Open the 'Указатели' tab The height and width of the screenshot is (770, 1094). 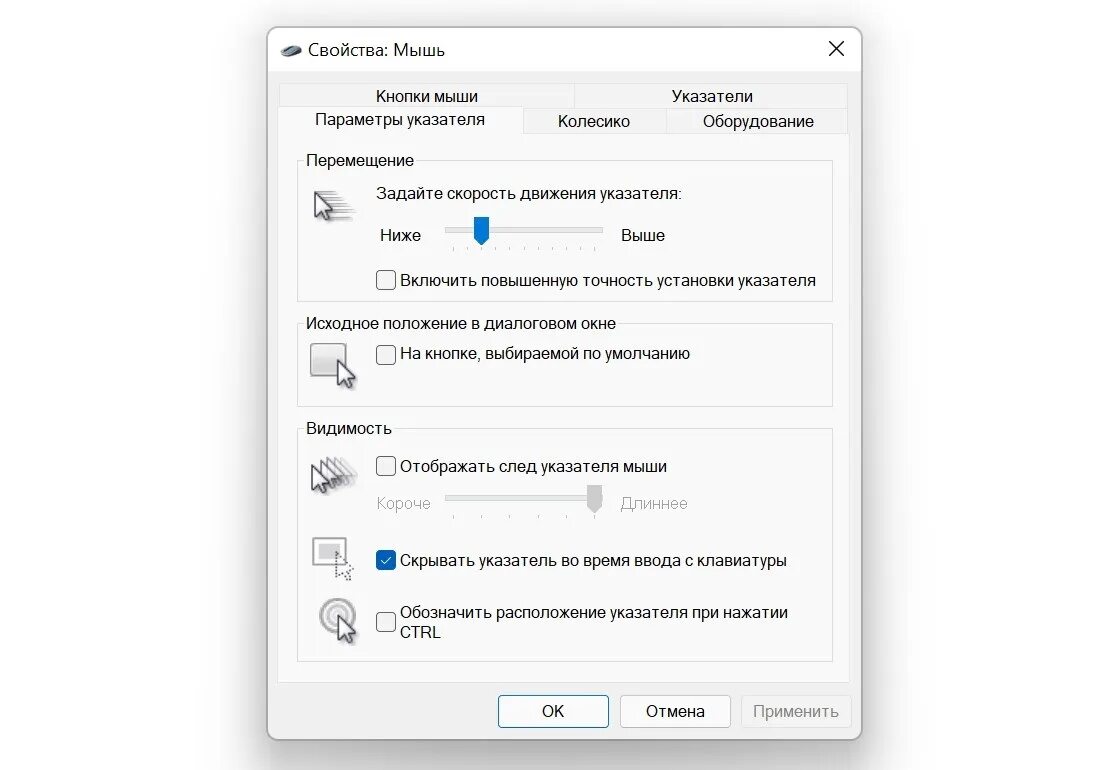coord(712,96)
